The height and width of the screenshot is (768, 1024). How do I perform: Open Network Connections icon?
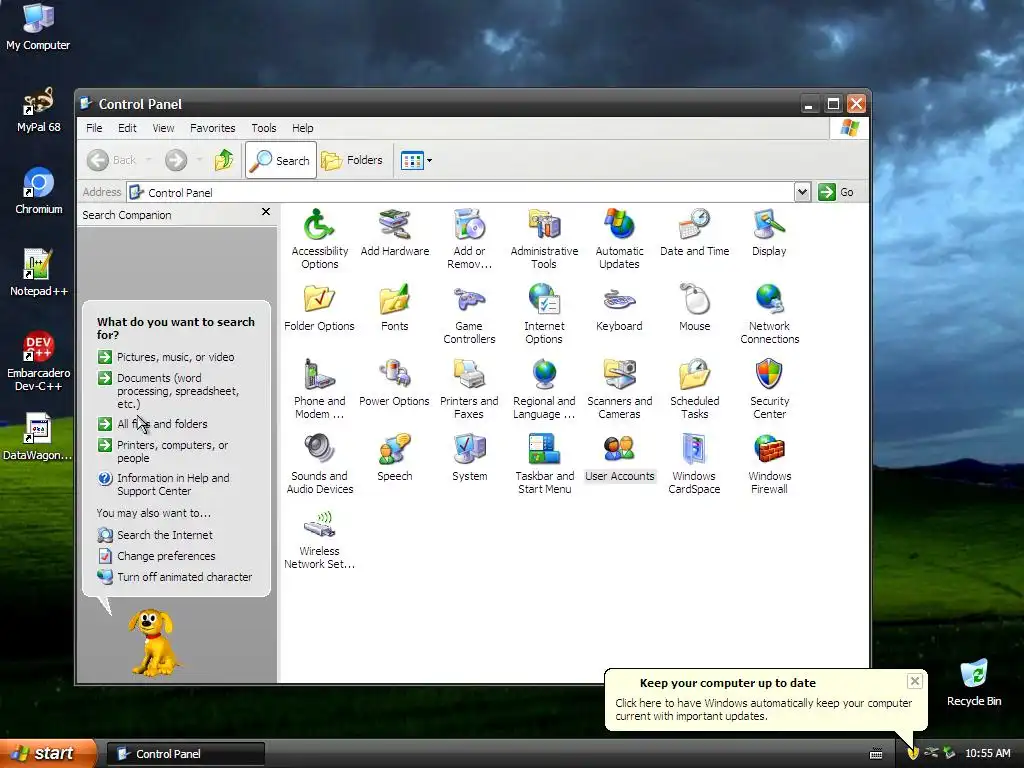[x=769, y=313]
